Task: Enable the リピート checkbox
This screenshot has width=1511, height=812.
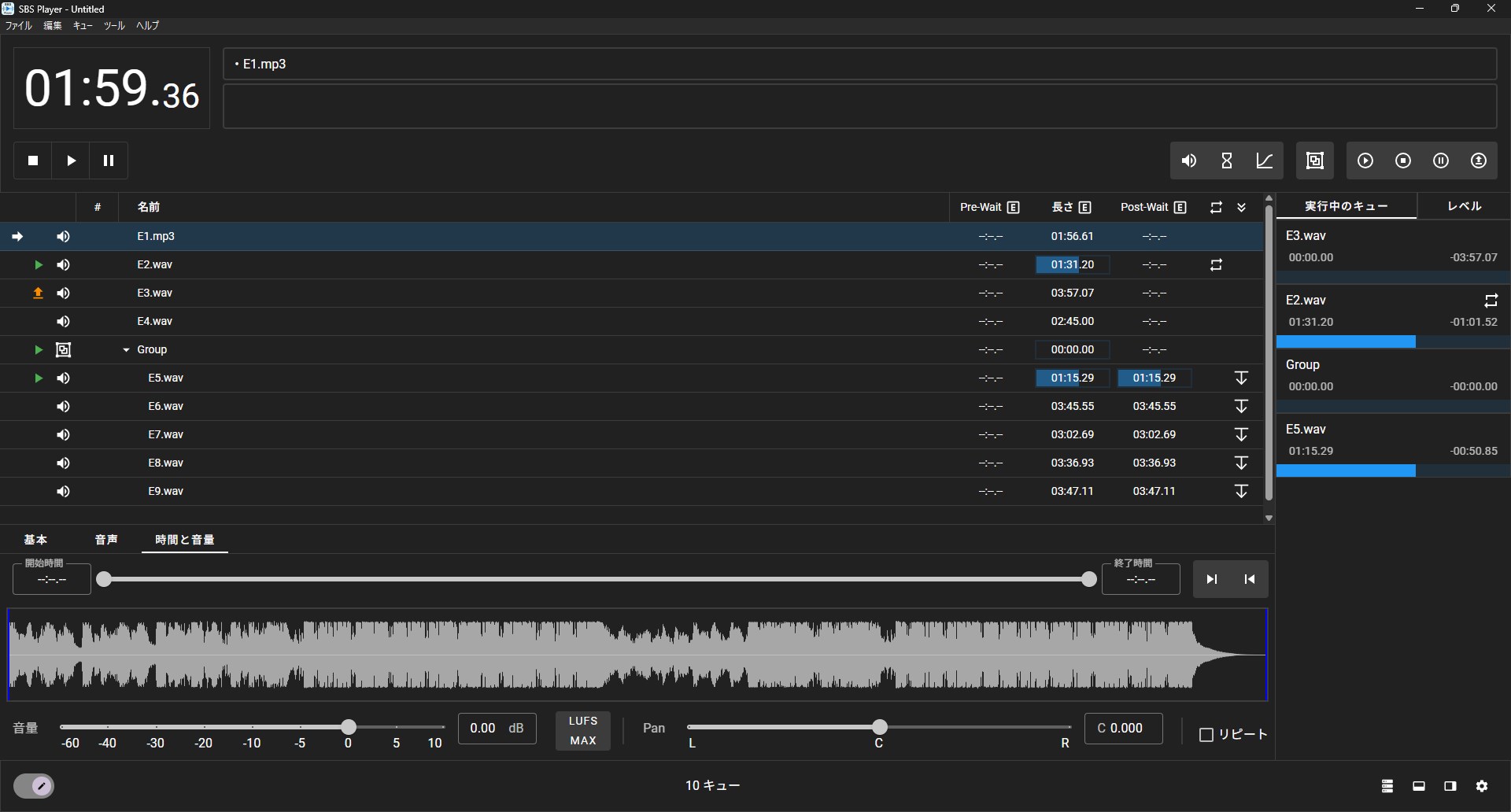Action: [1206, 735]
